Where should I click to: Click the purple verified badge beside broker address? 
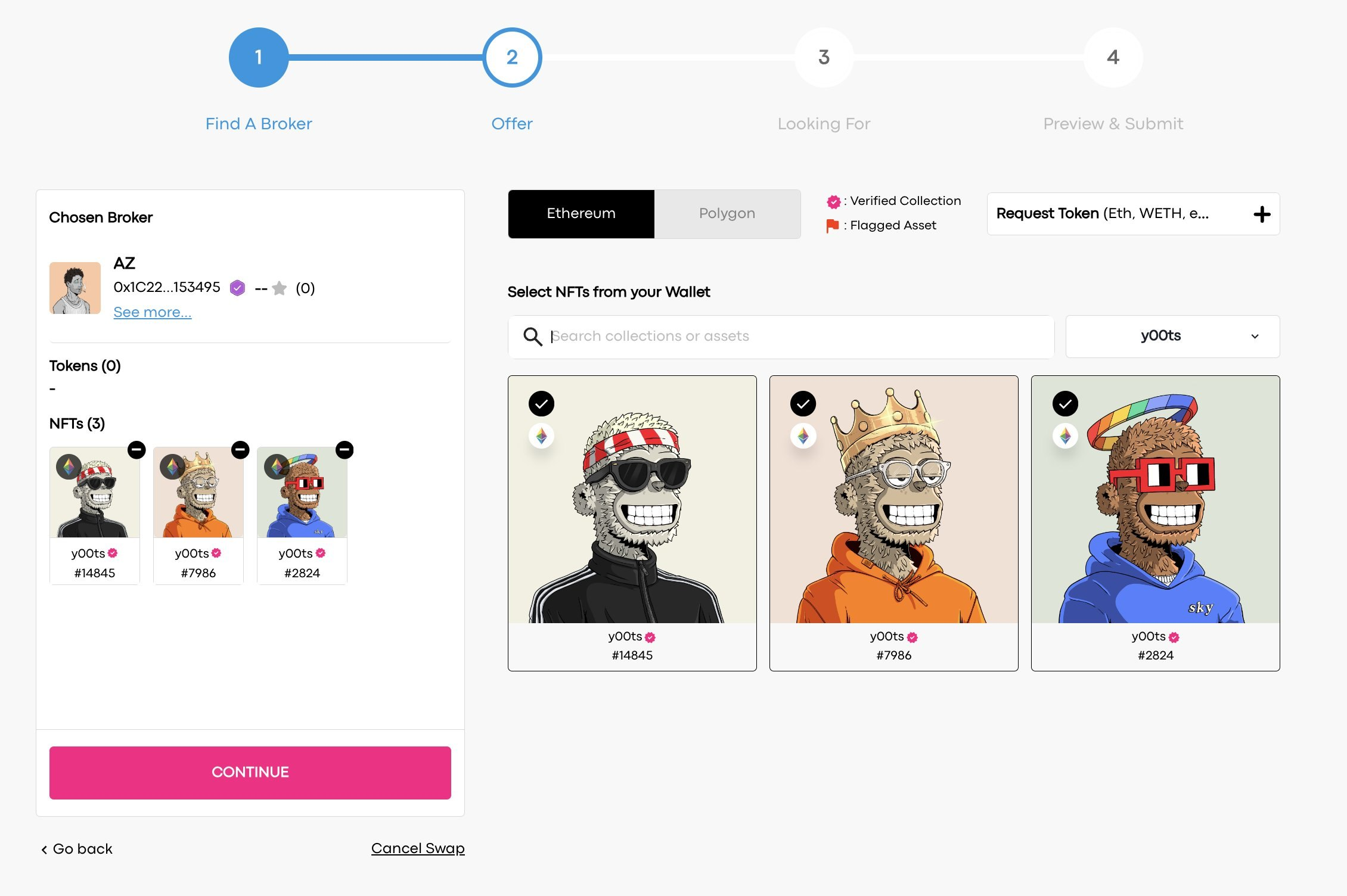click(237, 288)
